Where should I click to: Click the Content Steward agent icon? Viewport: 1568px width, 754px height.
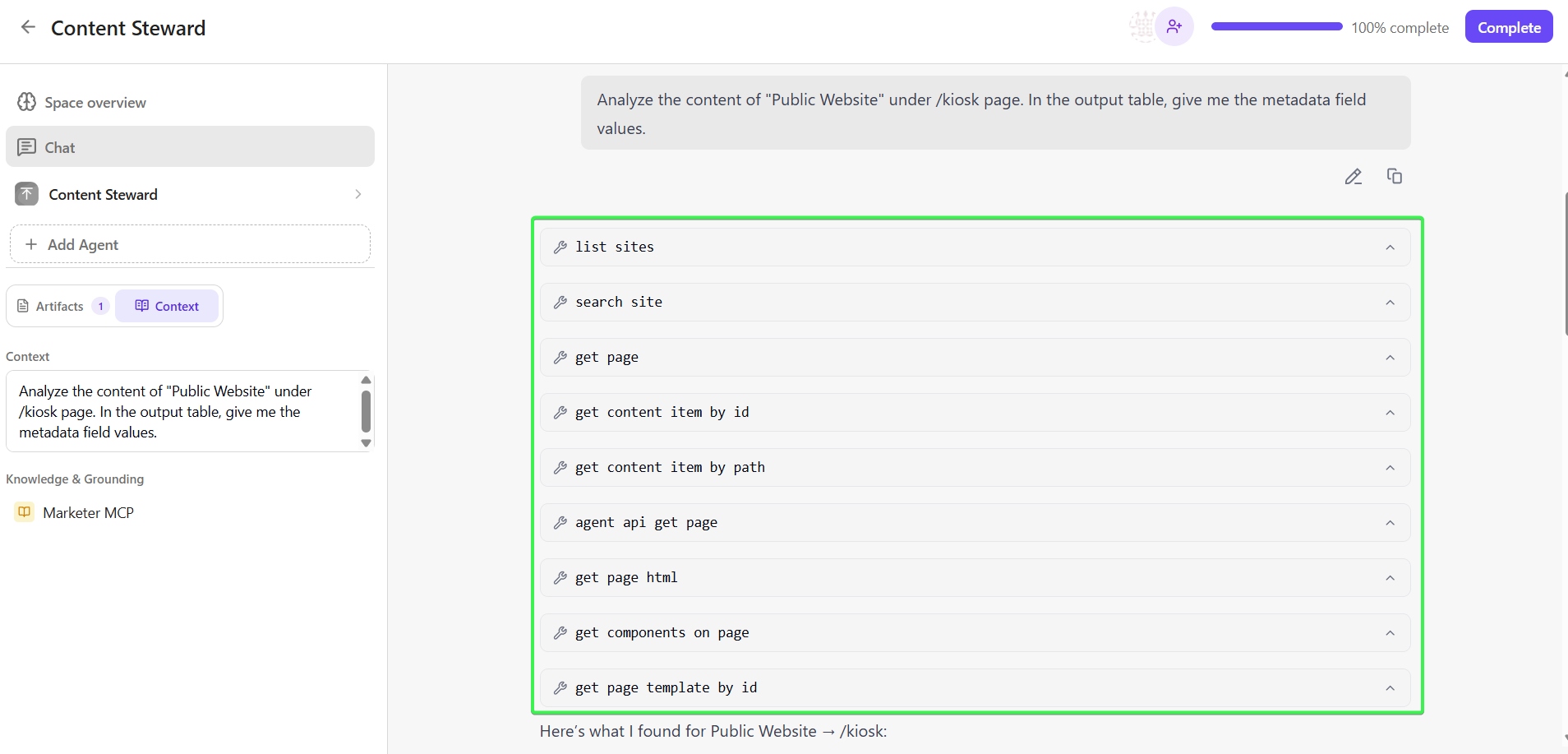[26, 194]
